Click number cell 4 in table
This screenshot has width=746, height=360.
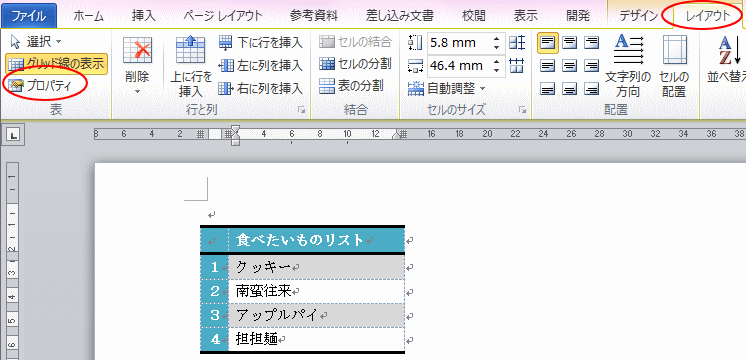(x=215, y=339)
